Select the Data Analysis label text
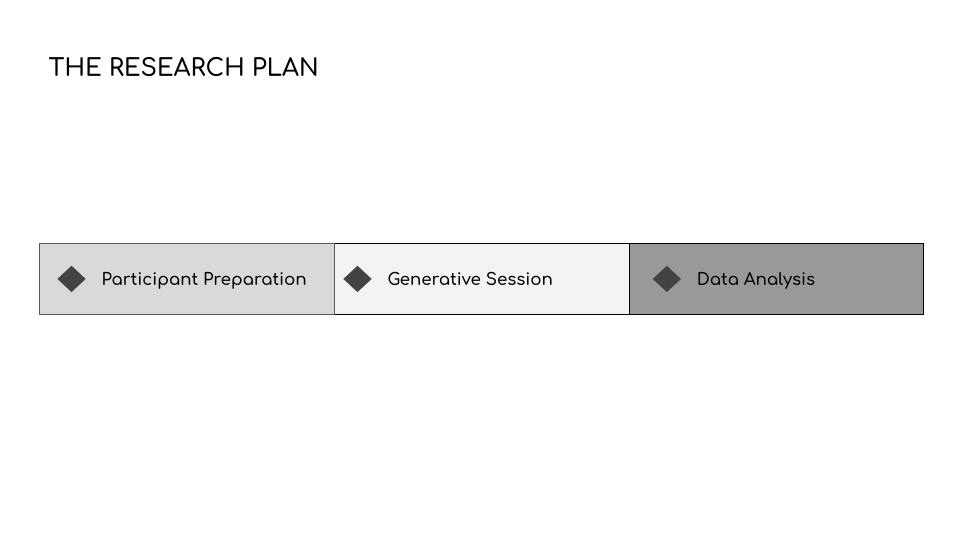The image size is (960, 540). (x=756, y=280)
